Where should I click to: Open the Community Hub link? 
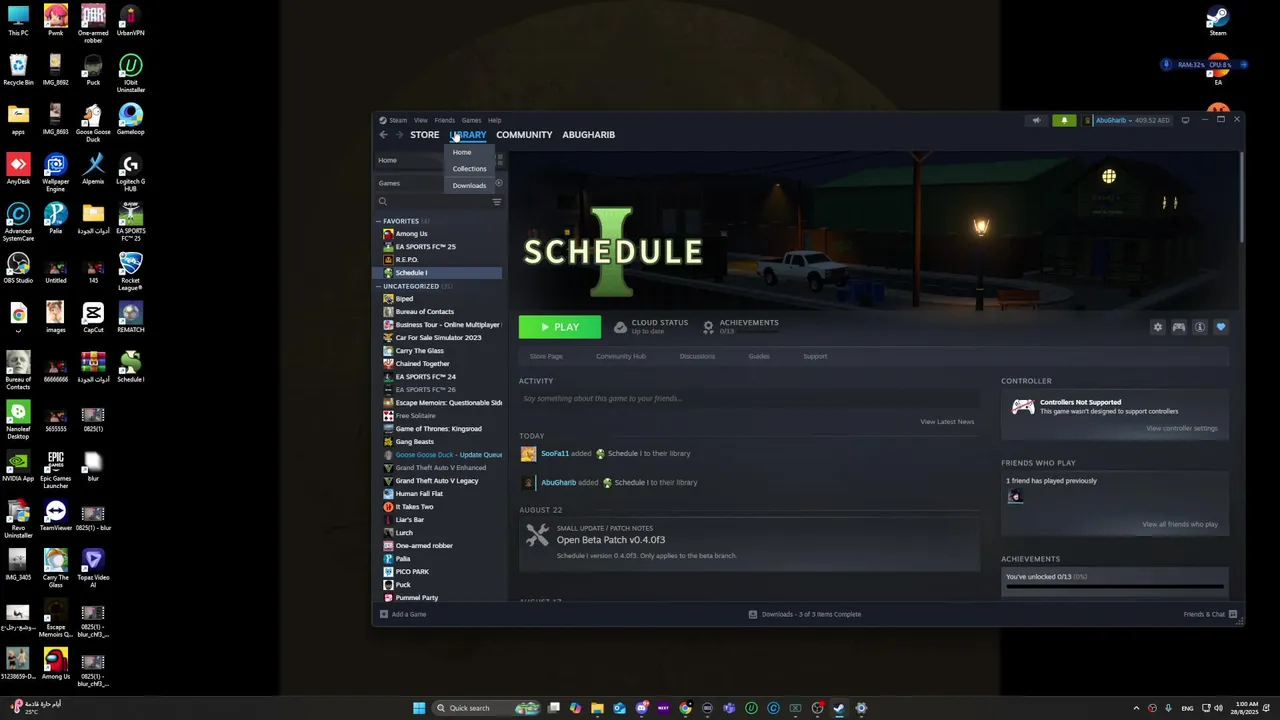pos(621,356)
